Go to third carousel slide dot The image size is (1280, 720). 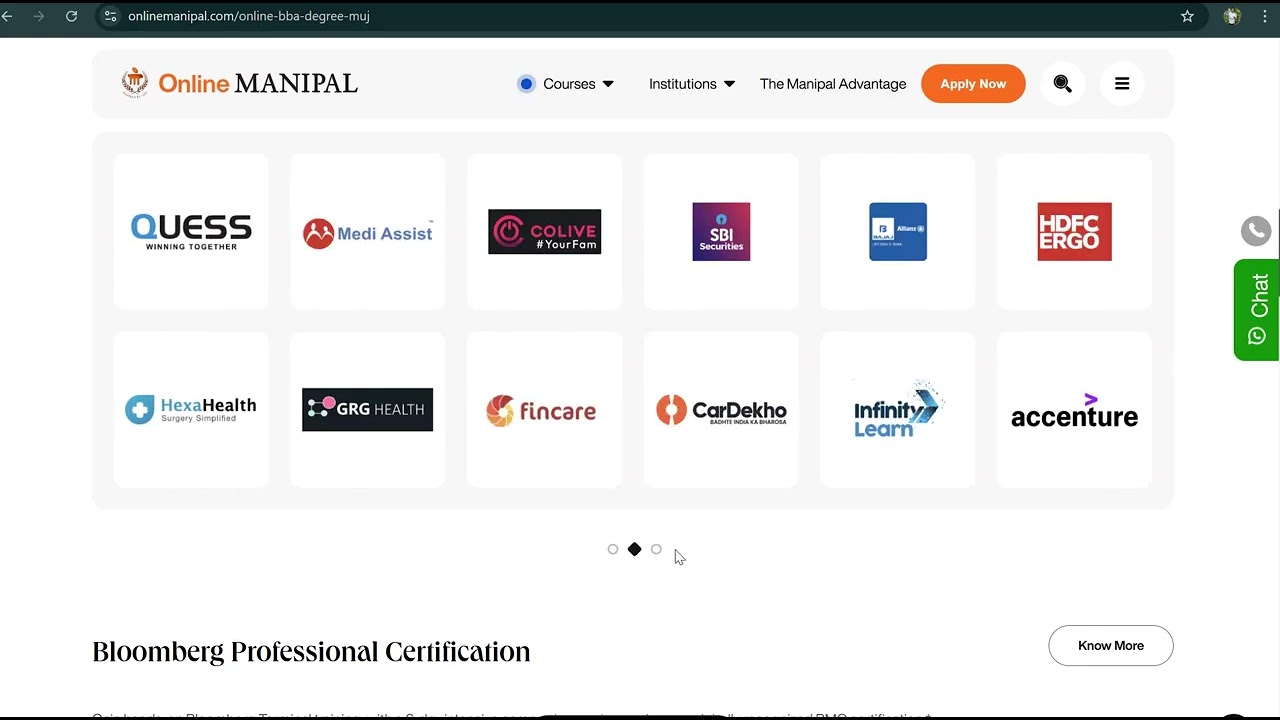pyautogui.click(x=656, y=549)
